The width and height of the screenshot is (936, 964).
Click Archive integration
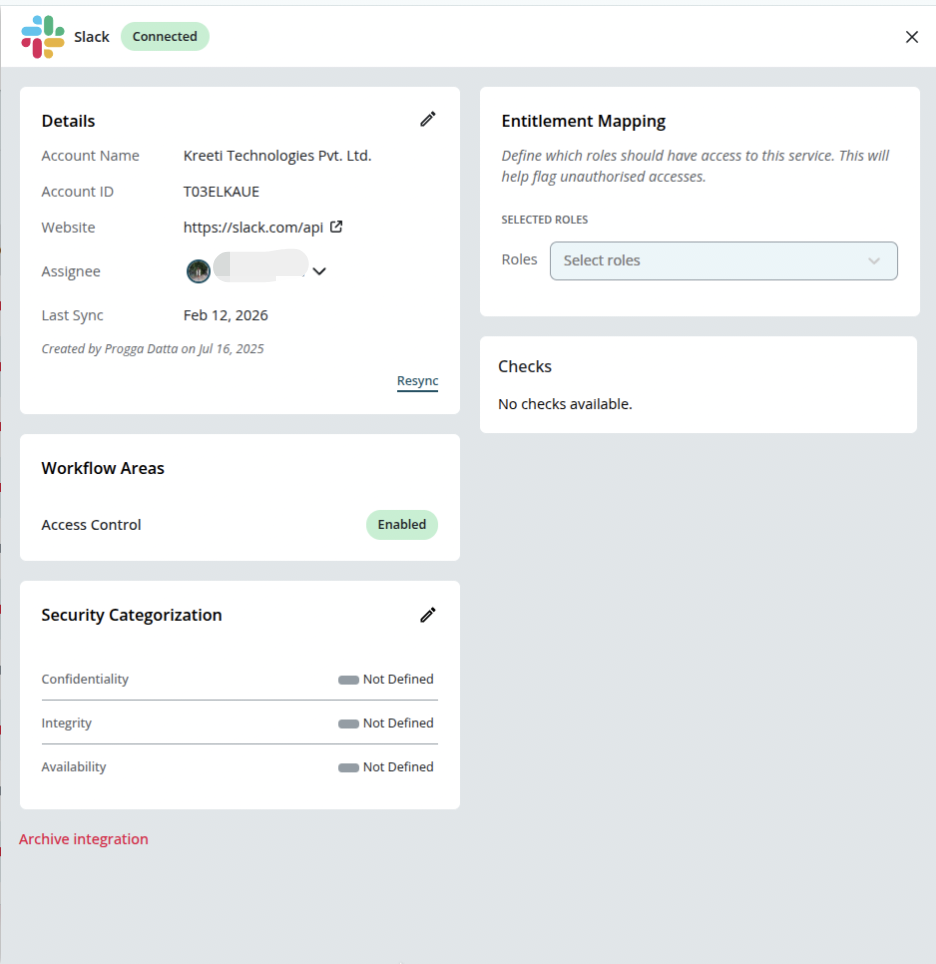tap(83, 839)
